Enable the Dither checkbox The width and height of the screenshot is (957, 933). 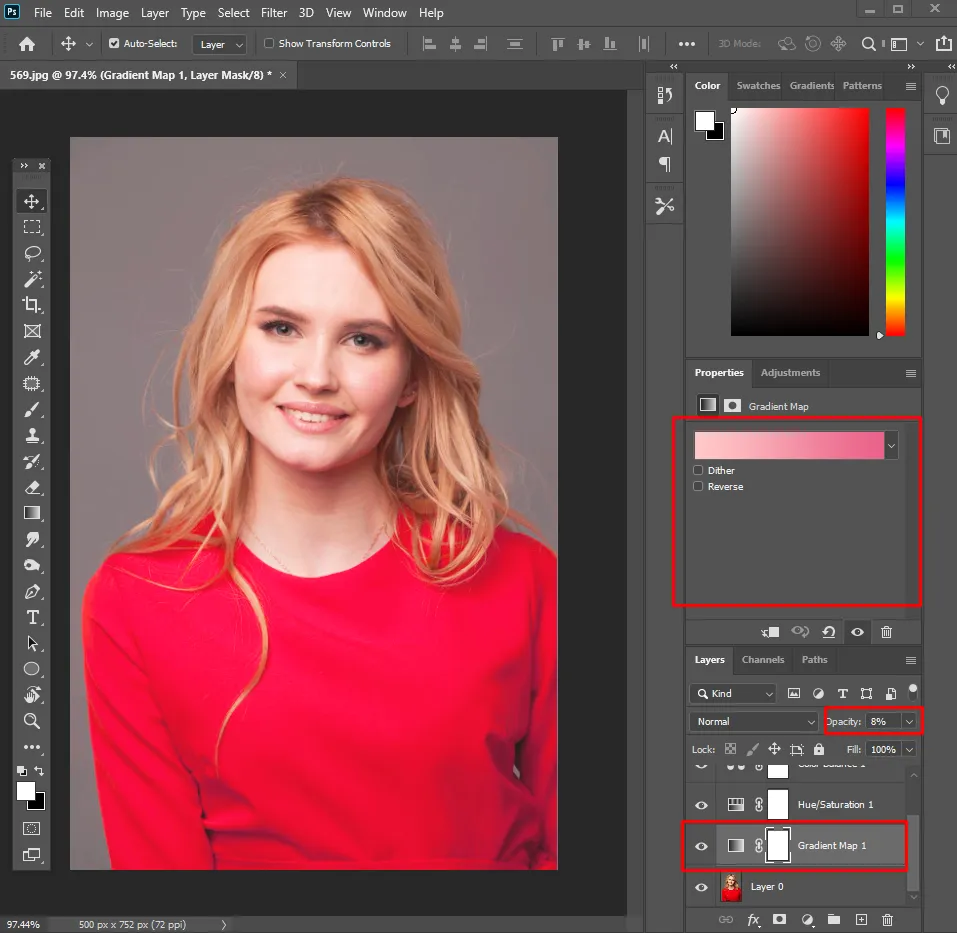point(698,470)
